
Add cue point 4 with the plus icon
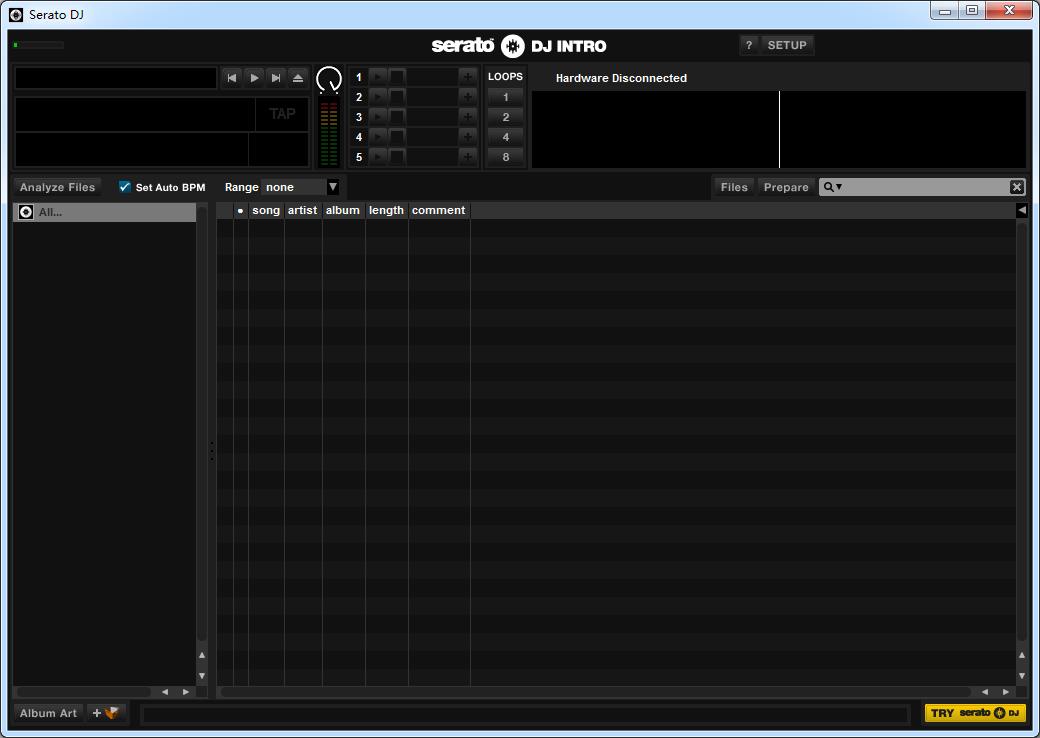pyautogui.click(x=468, y=137)
